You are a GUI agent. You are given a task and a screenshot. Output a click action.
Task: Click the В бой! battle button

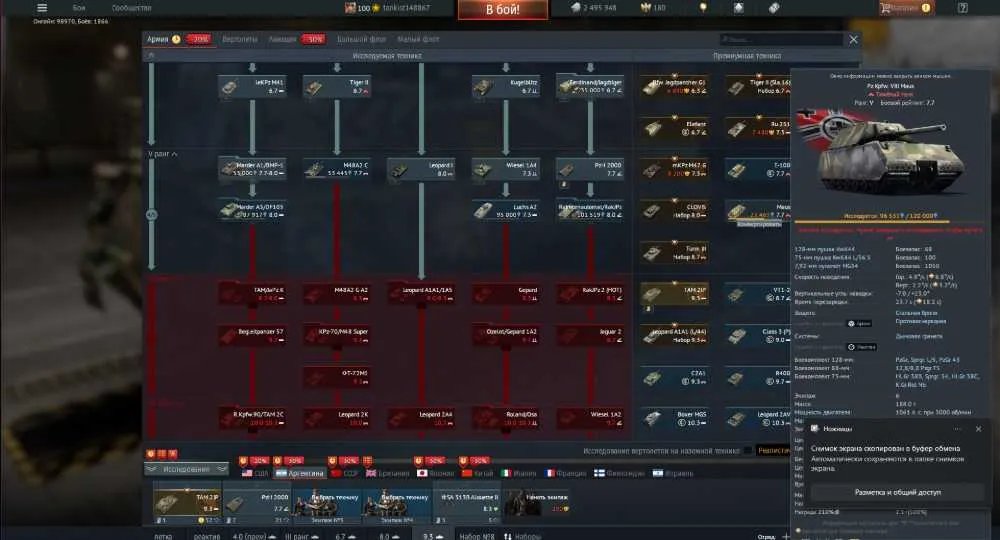tap(503, 9)
